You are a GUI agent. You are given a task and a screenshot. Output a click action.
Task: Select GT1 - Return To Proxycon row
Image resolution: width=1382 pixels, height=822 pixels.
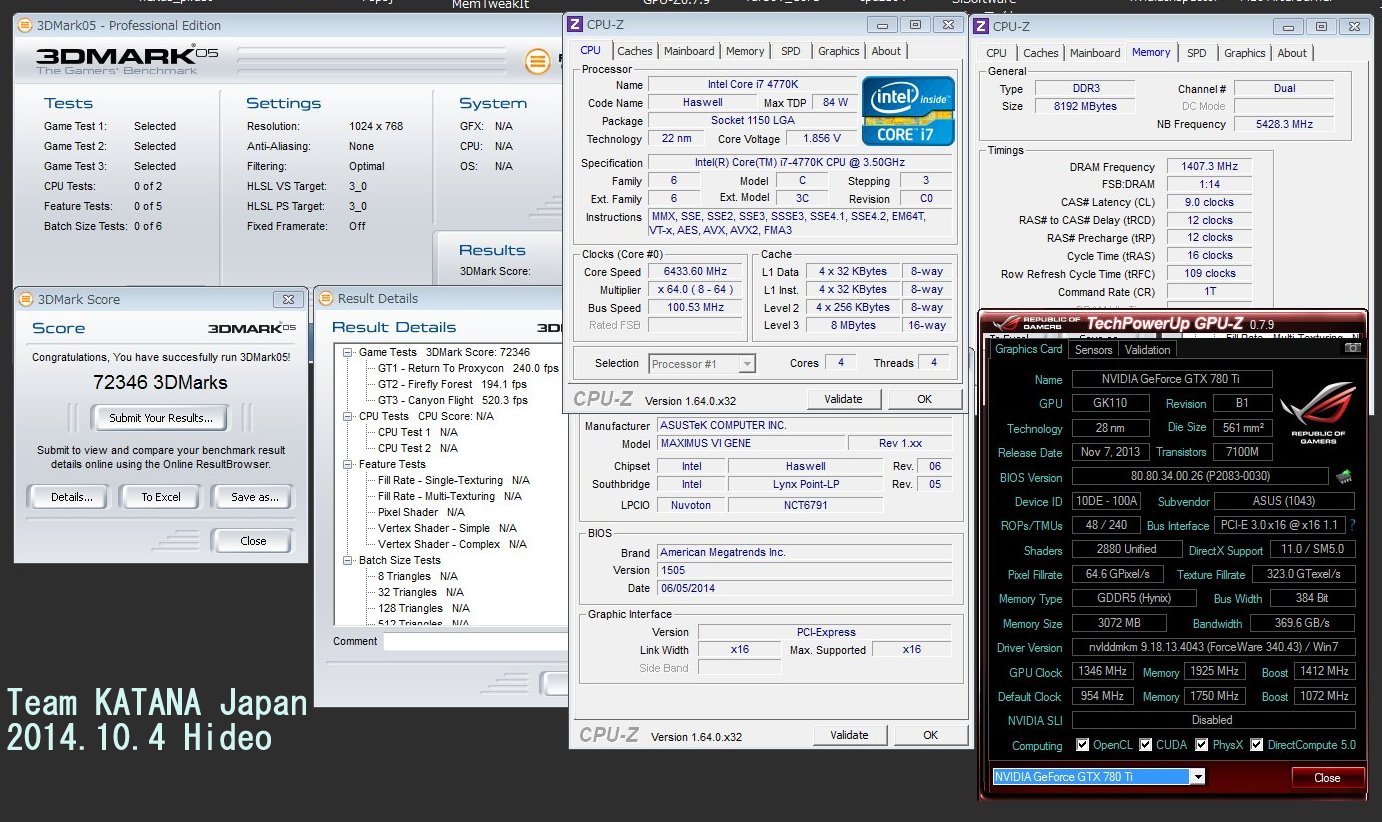tap(468, 368)
